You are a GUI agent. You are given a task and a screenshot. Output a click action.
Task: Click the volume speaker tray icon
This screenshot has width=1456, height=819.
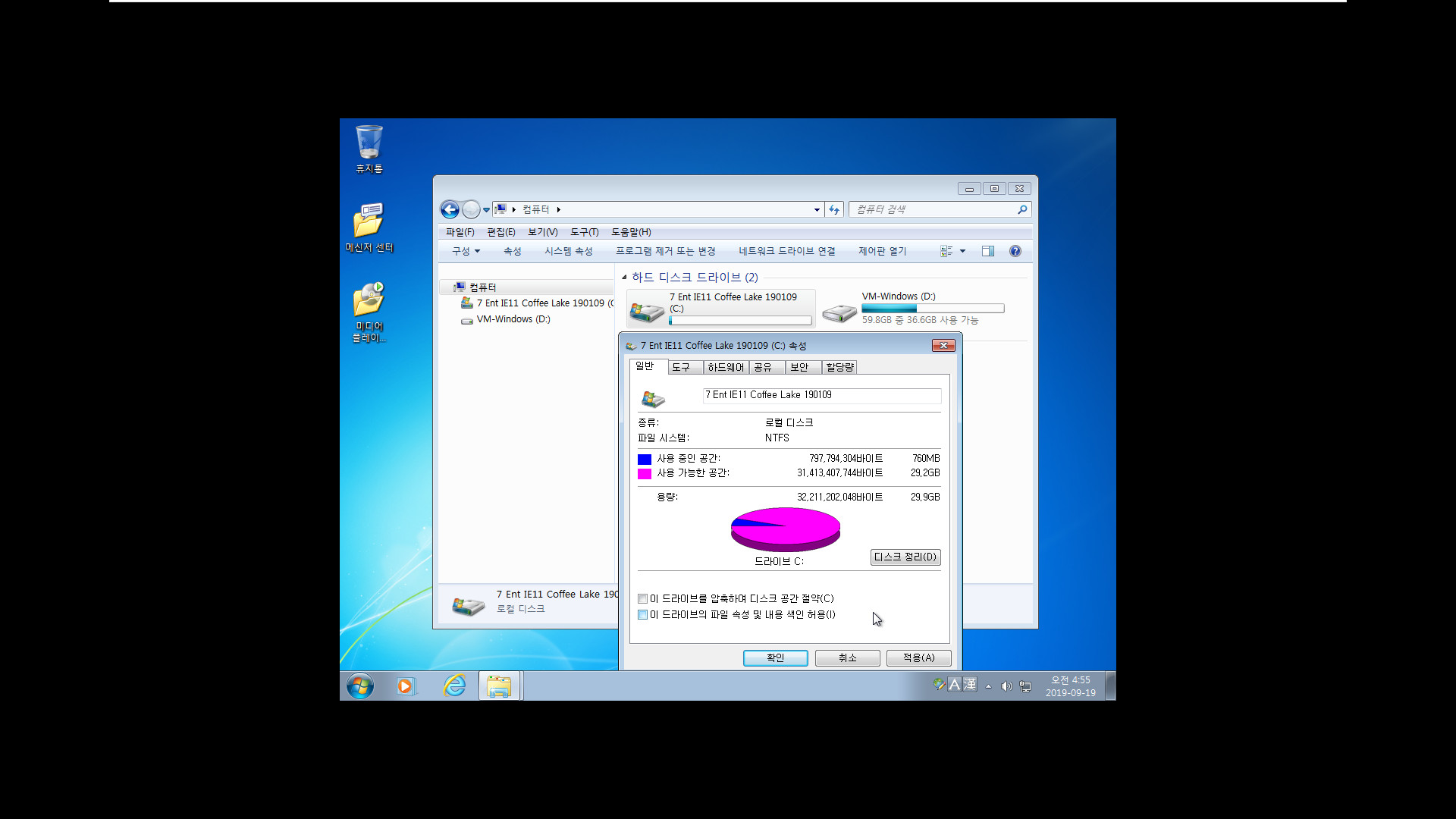point(1006,686)
